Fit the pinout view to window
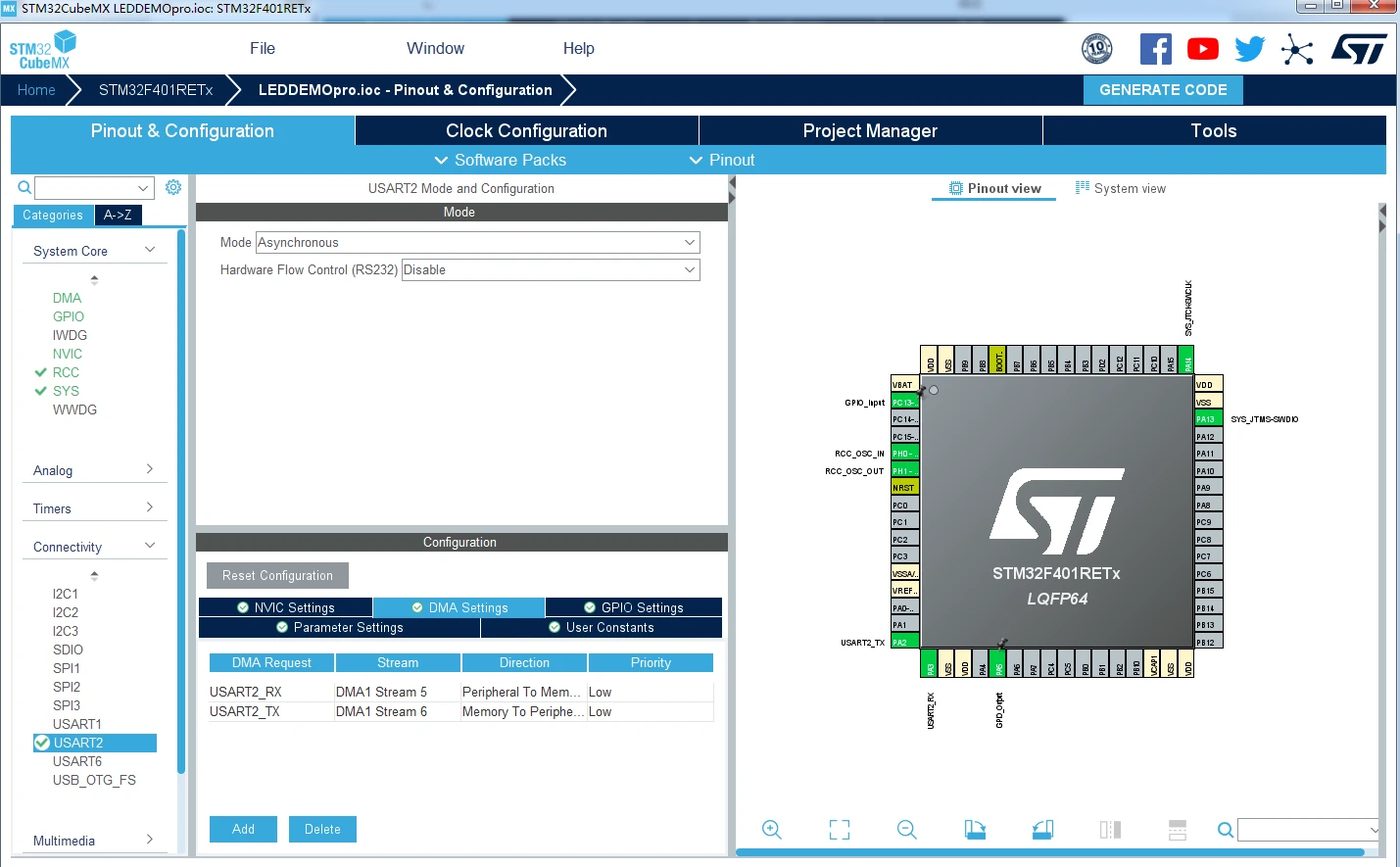Viewport: 1400px width, 867px height. tap(840, 830)
